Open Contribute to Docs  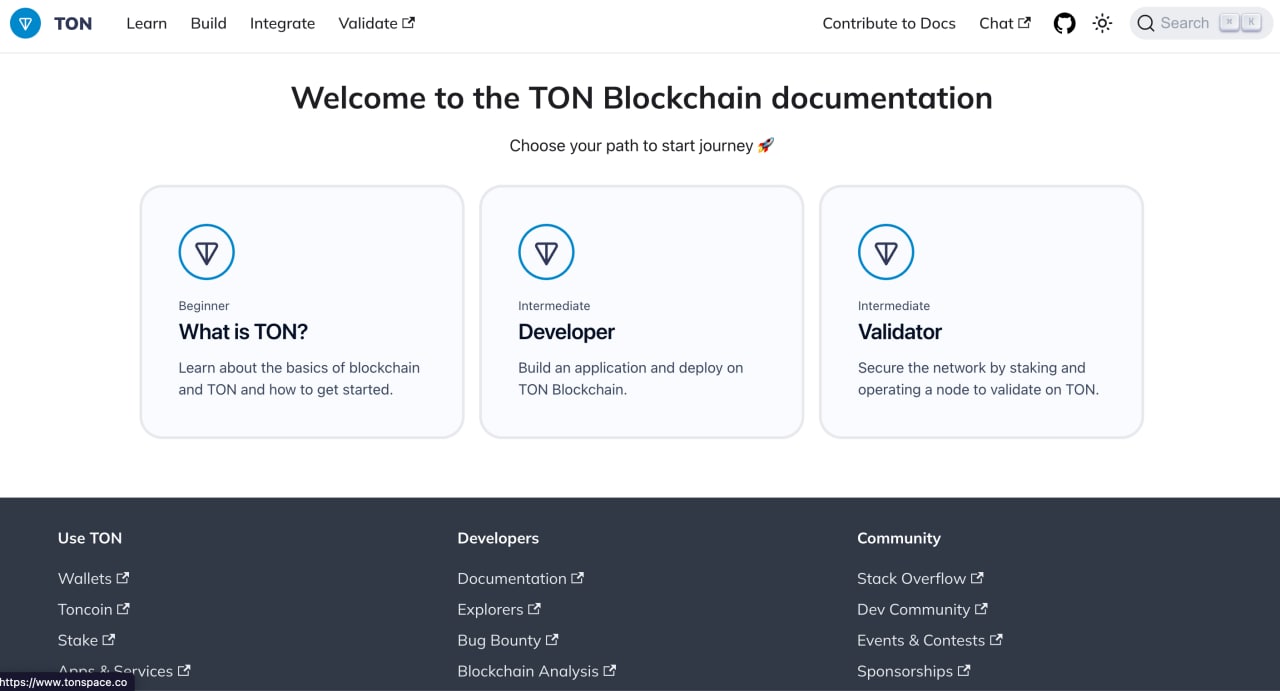pyautogui.click(x=889, y=23)
